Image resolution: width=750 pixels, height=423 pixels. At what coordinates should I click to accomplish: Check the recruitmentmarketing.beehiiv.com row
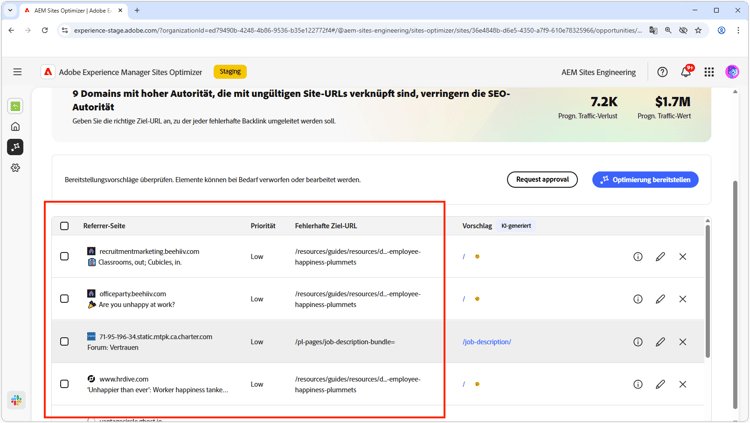pyautogui.click(x=64, y=256)
